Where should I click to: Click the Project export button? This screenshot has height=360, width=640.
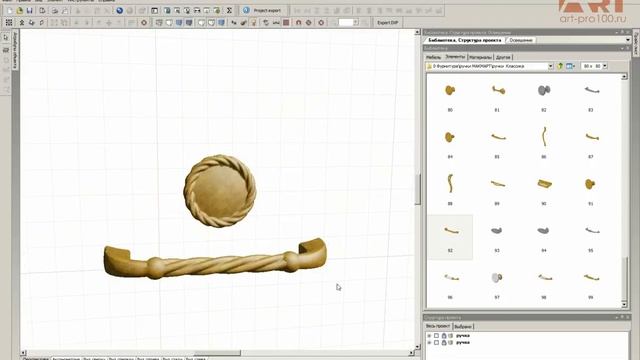click(x=263, y=10)
